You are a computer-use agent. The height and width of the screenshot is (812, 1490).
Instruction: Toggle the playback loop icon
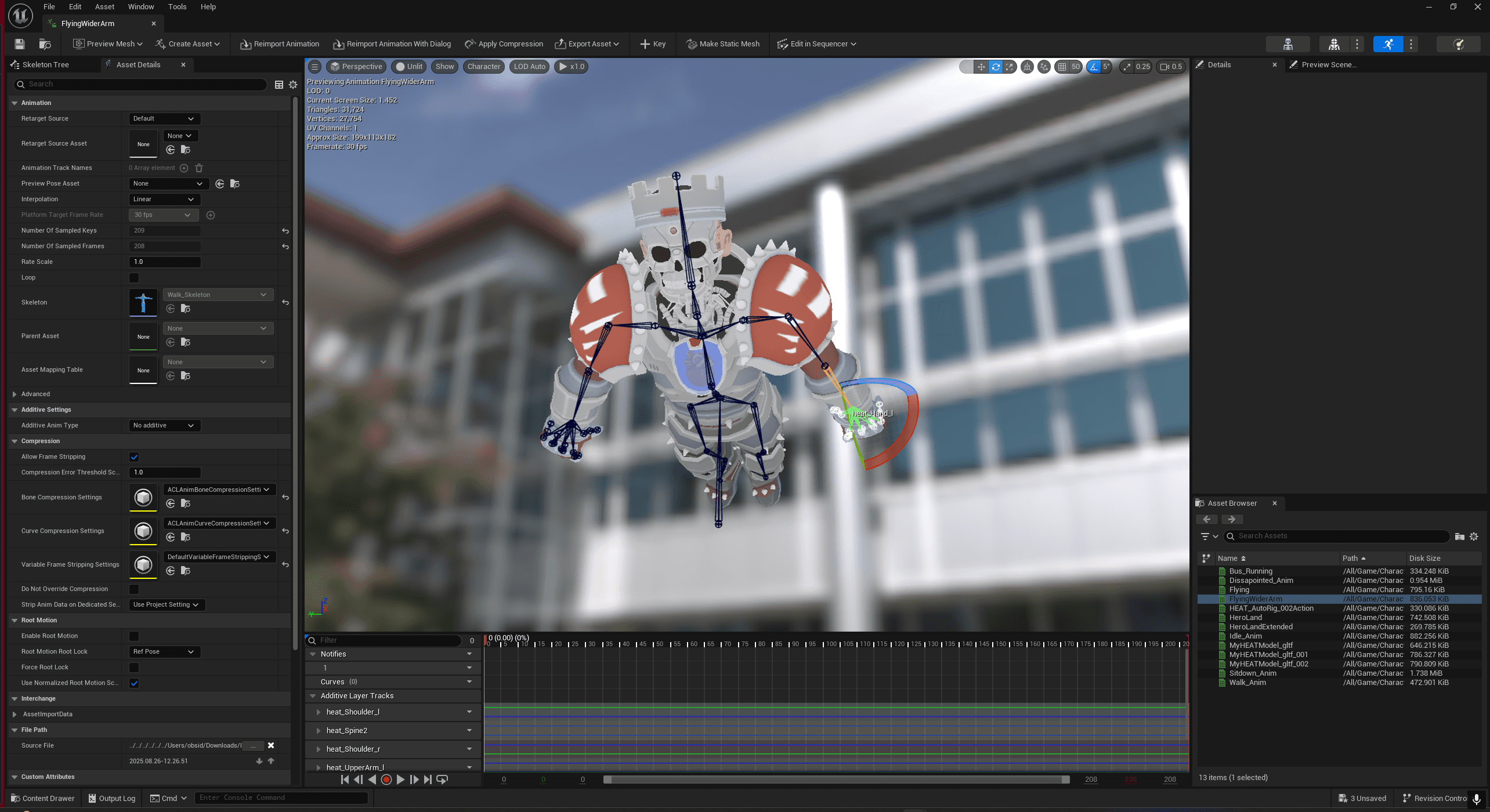[x=442, y=780]
